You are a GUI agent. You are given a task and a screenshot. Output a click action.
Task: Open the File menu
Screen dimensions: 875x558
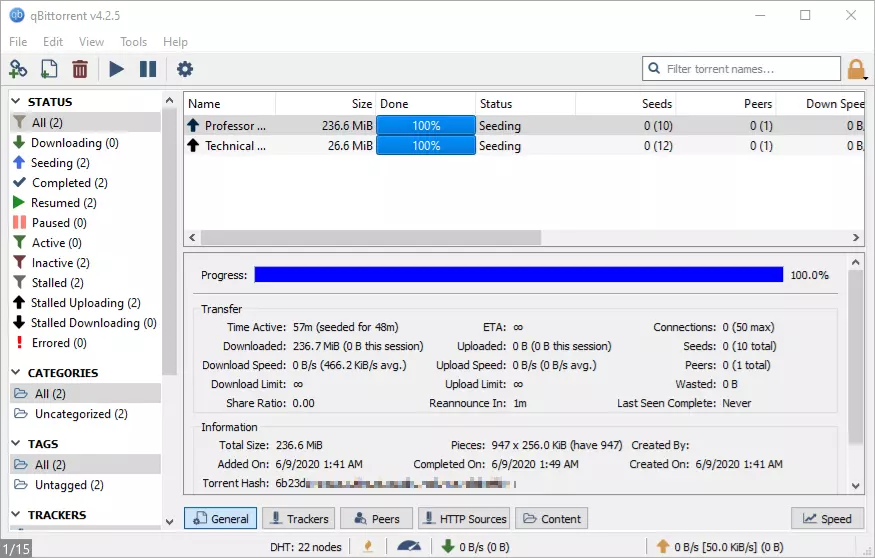[x=18, y=42]
